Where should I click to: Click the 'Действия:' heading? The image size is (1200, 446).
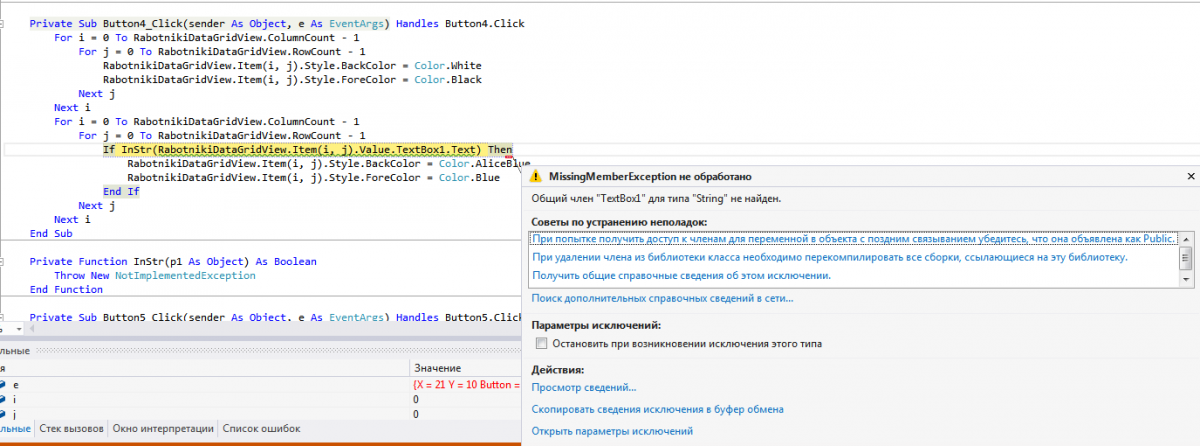coord(559,370)
